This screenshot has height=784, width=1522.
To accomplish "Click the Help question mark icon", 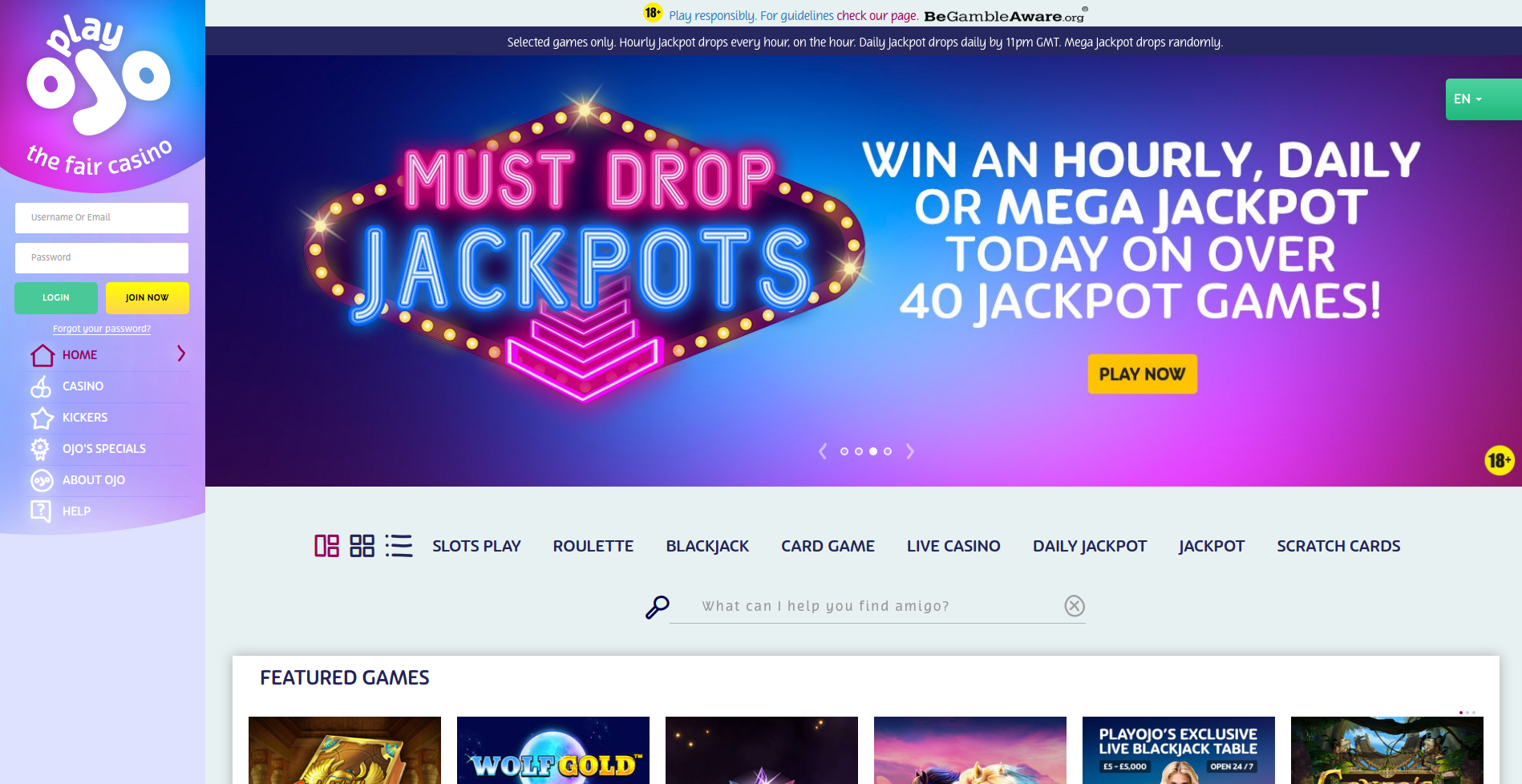I will coord(41,511).
